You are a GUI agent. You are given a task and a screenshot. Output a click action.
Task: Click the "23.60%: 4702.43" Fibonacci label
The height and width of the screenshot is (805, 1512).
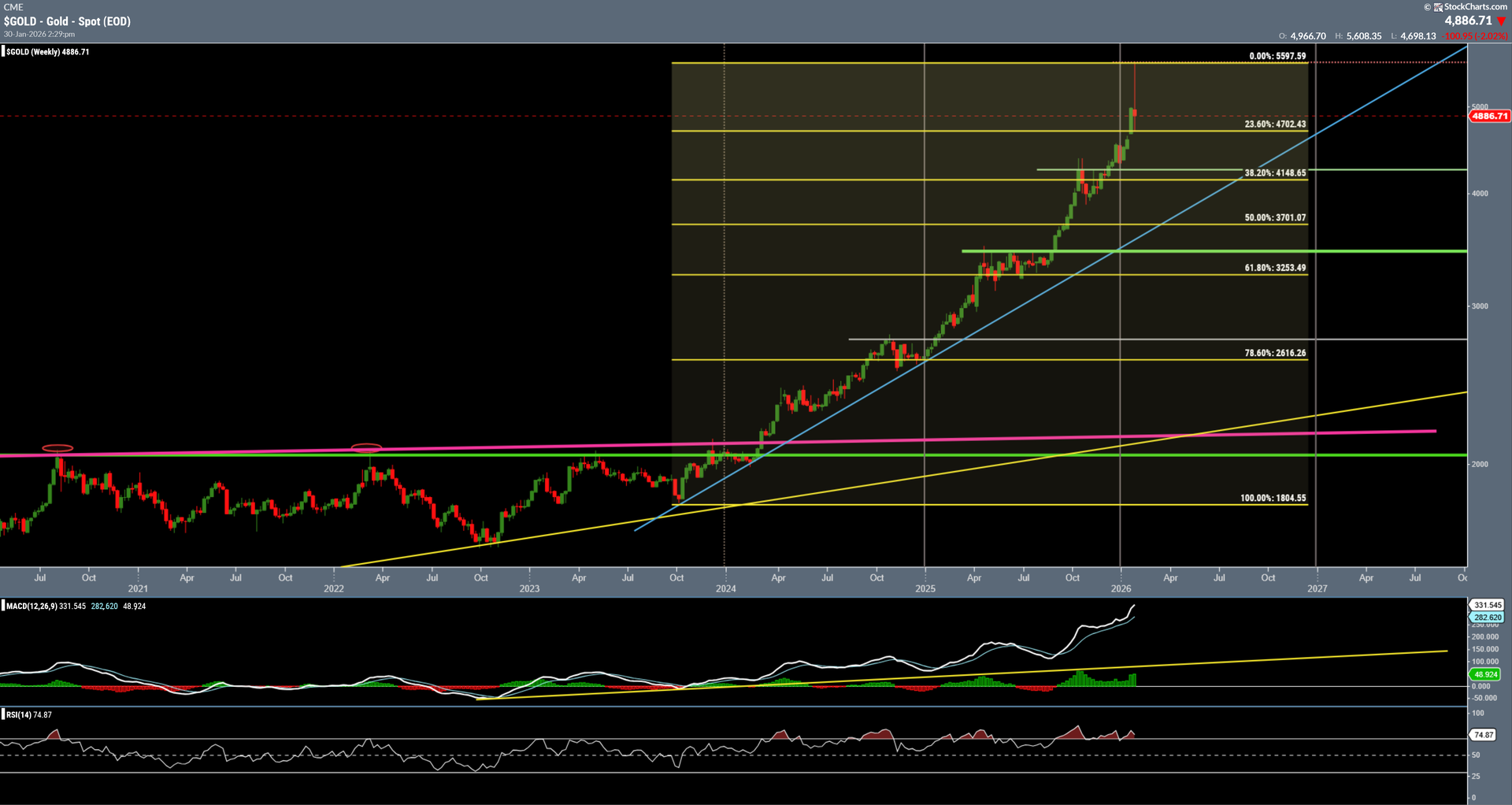tap(1275, 124)
